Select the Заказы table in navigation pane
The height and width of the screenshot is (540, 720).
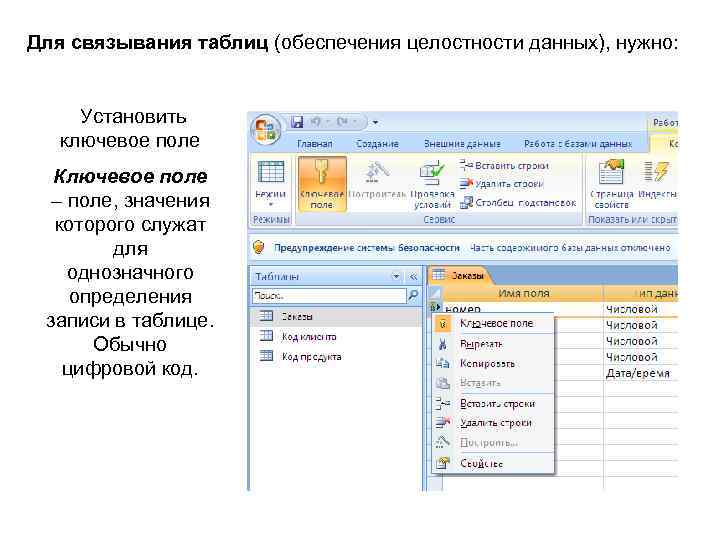[x=335, y=316]
